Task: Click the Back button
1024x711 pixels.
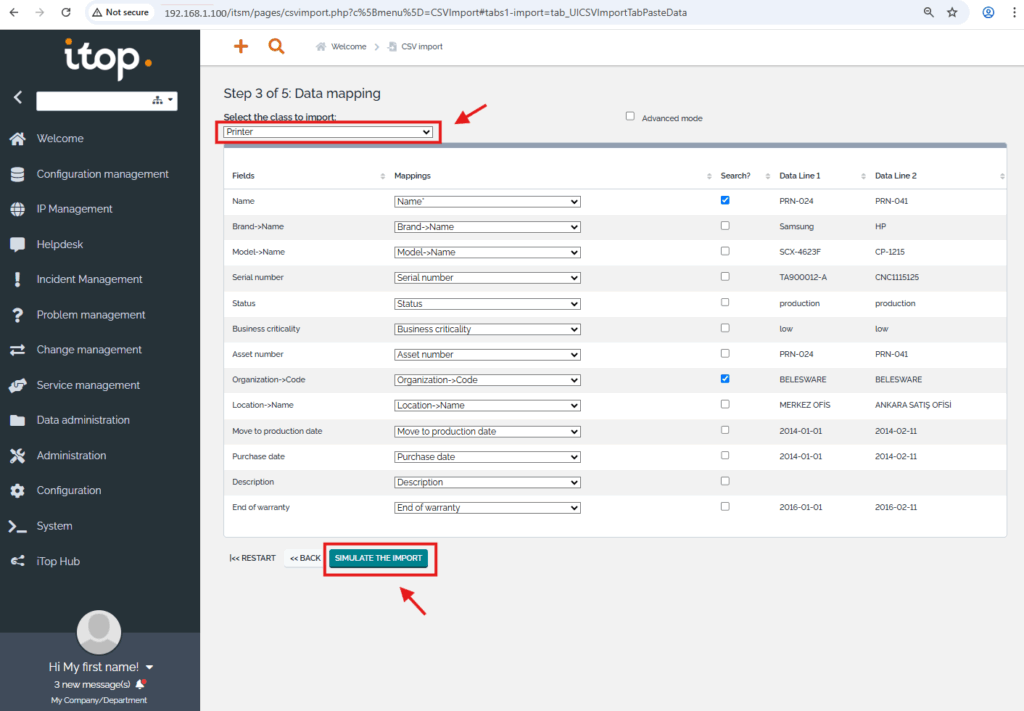Action: [x=305, y=558]
